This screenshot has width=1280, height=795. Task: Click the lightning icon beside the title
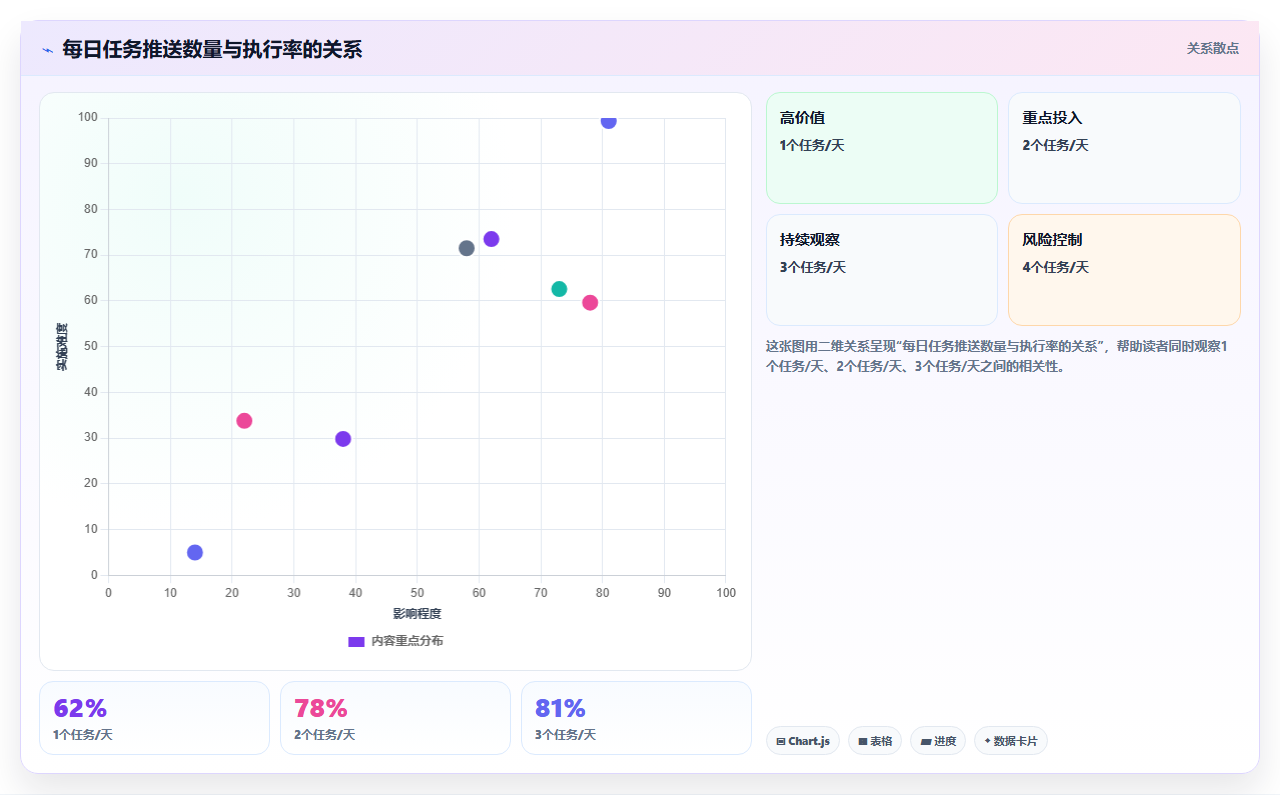click(47, 49)
